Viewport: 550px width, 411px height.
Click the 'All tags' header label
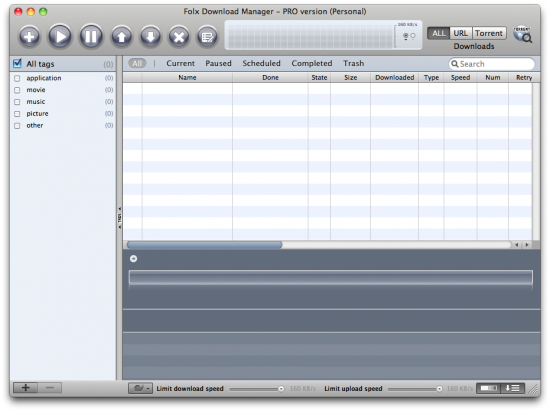point(40,64)
